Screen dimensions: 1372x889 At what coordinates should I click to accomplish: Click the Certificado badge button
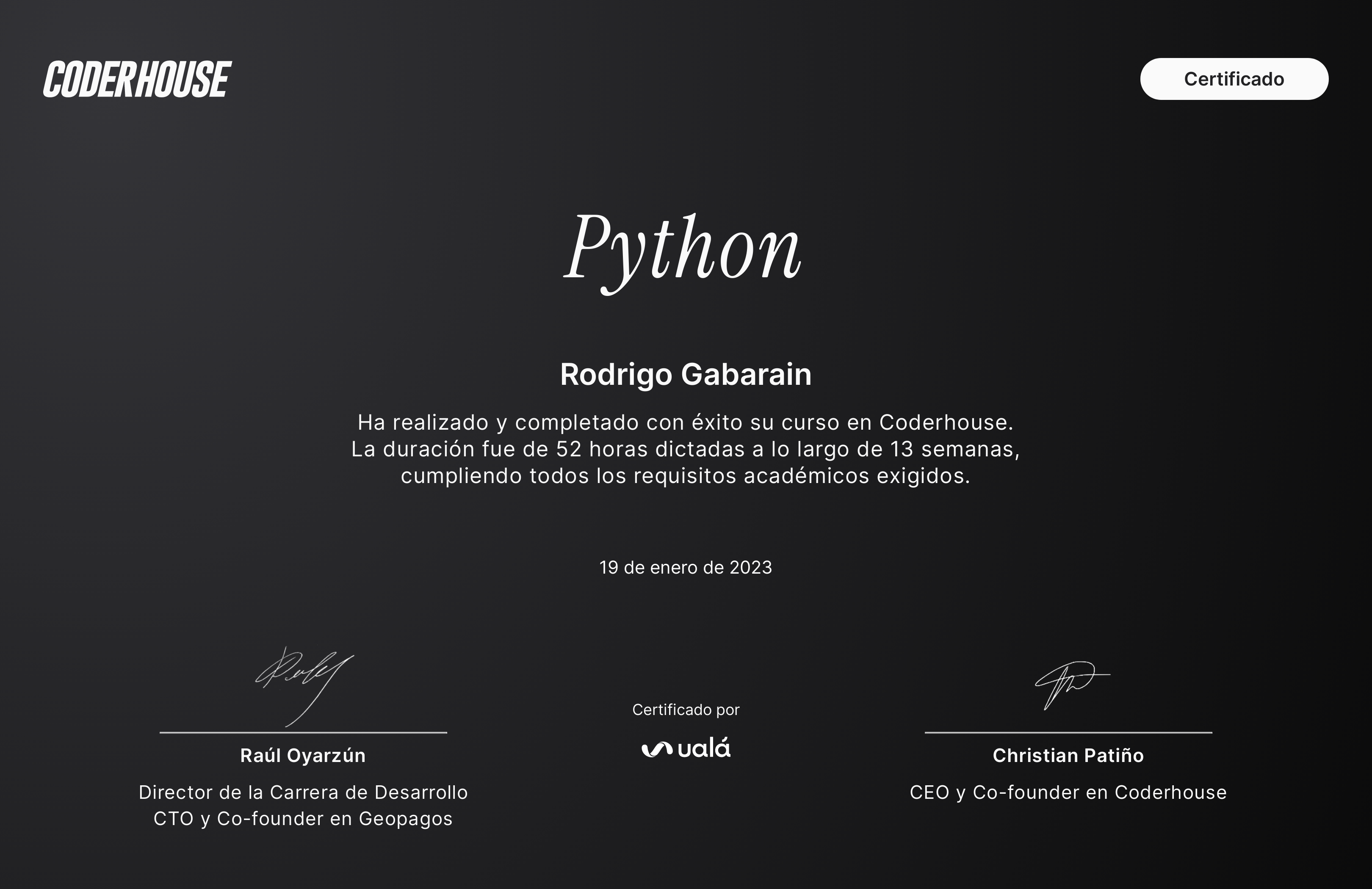[x=1234, y=79]
